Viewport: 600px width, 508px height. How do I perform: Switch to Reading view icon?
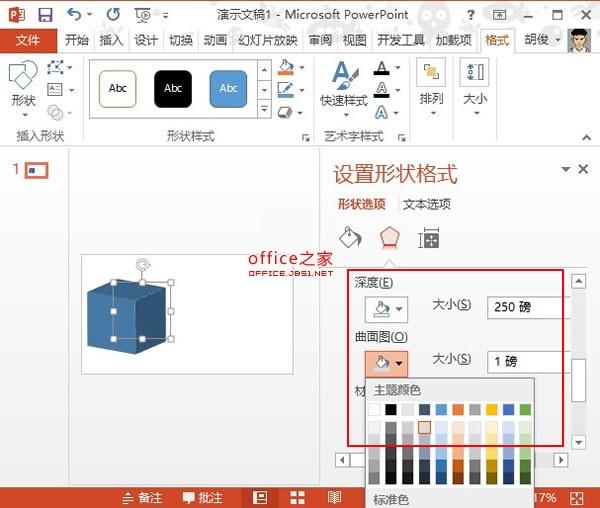coord(334,498)
